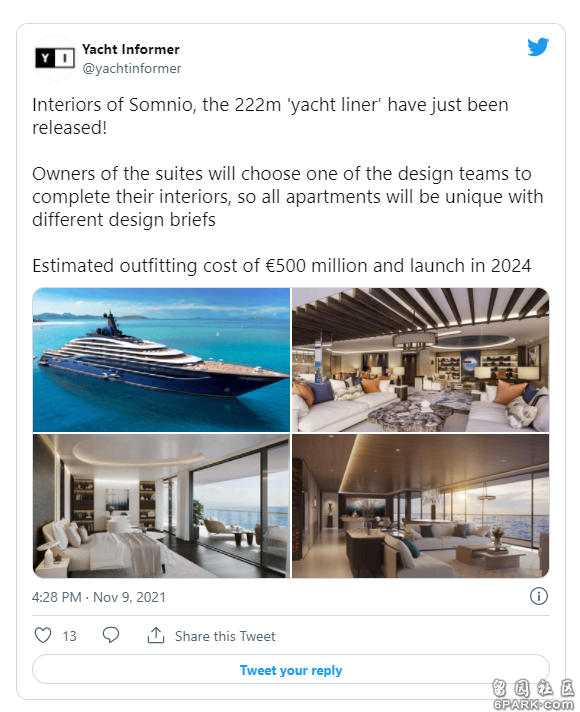
Task: View the lounge with beamed ceiling photo
Action: (421, 360)
